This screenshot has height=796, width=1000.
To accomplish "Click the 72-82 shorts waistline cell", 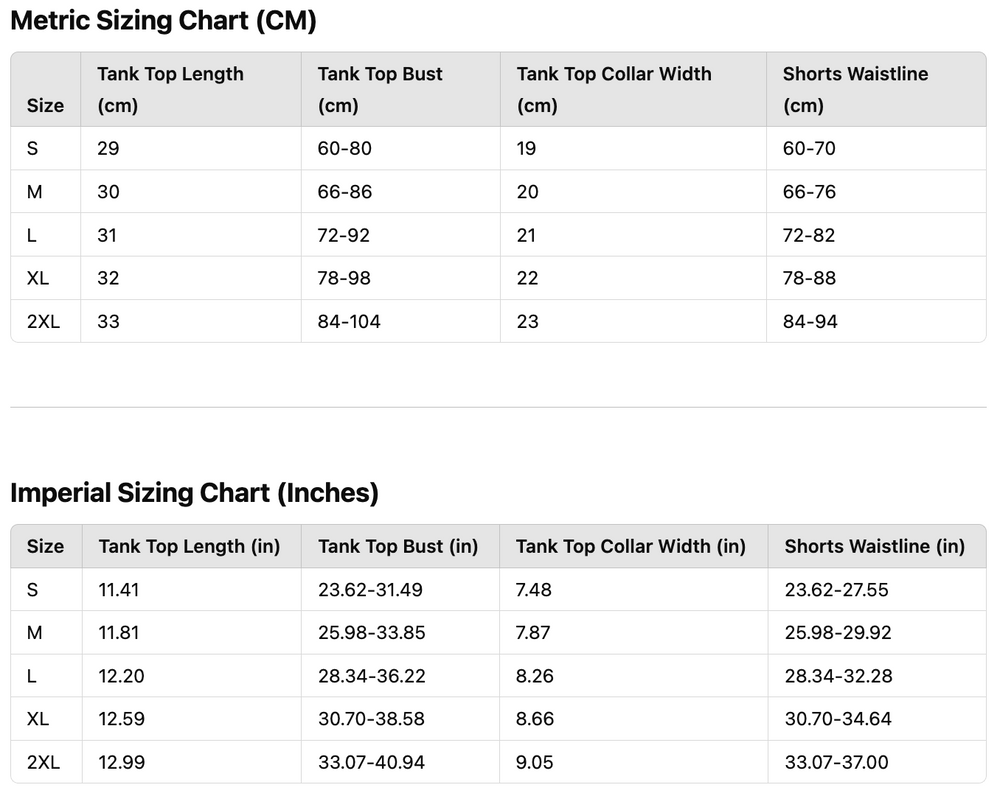I will (x=809, y=235).
